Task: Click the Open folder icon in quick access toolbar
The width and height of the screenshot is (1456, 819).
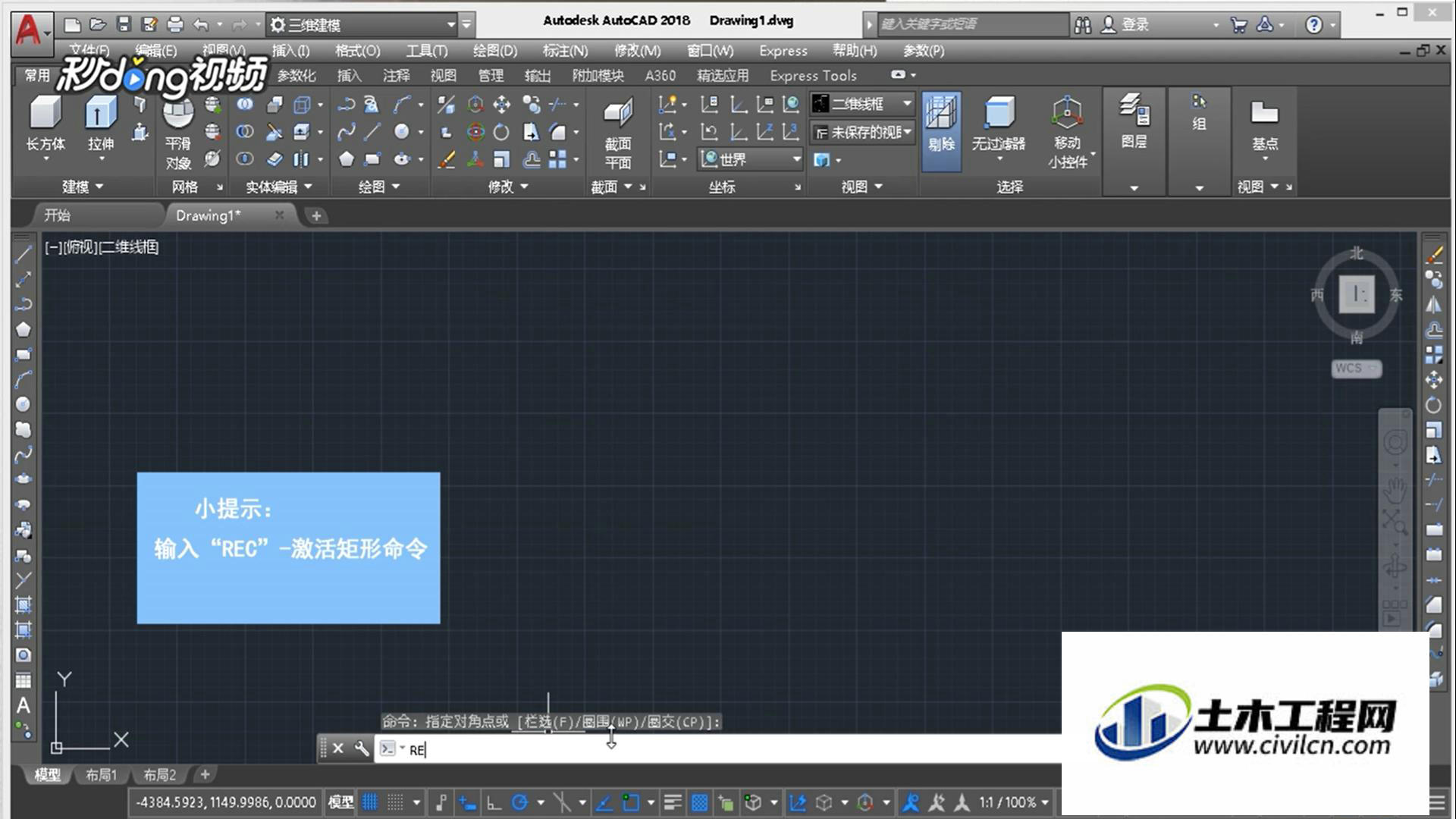Action: [98, 24]
